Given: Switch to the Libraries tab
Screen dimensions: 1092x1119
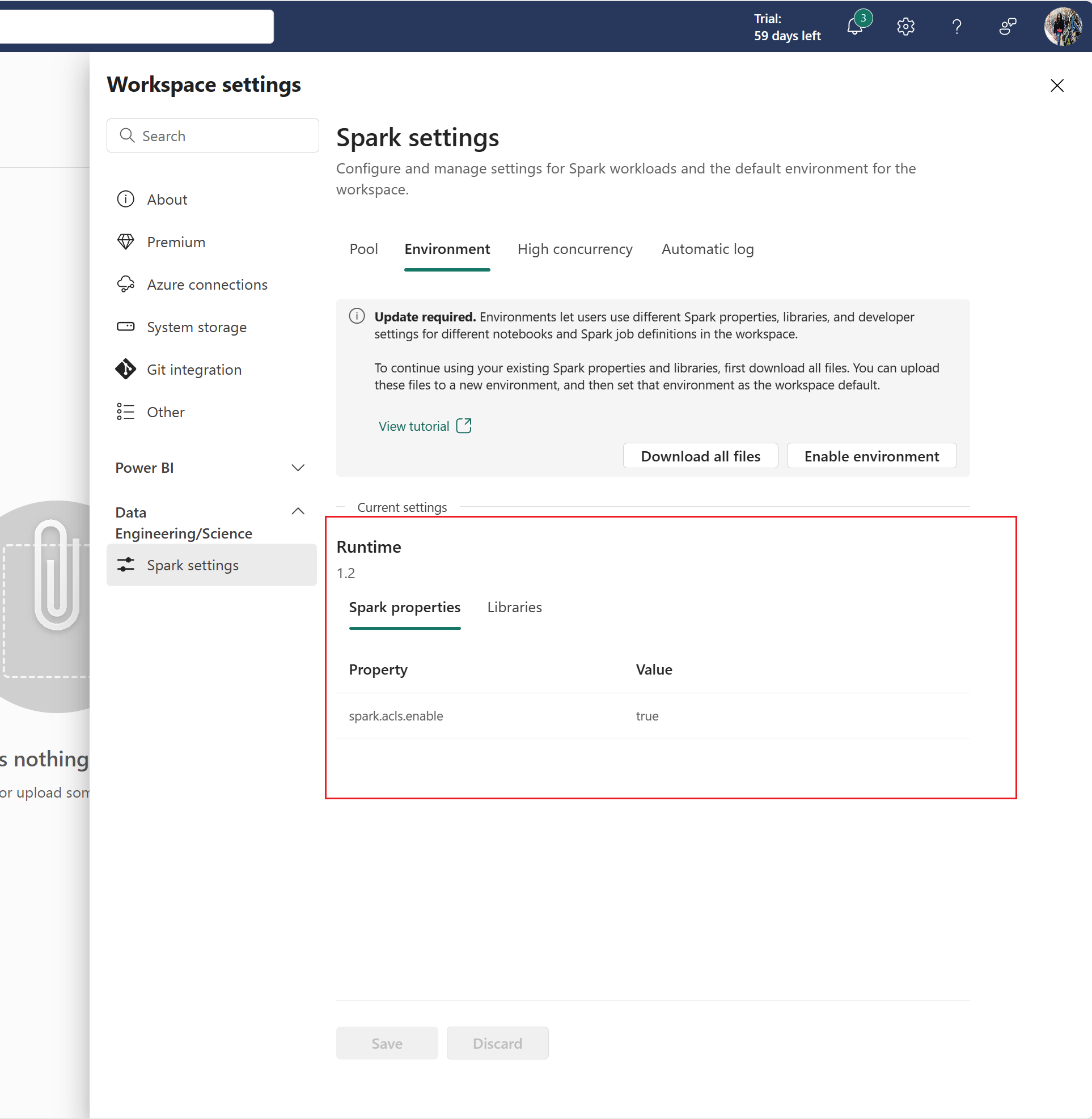Looking at the screenshot, I should click(x=514, y=607).
